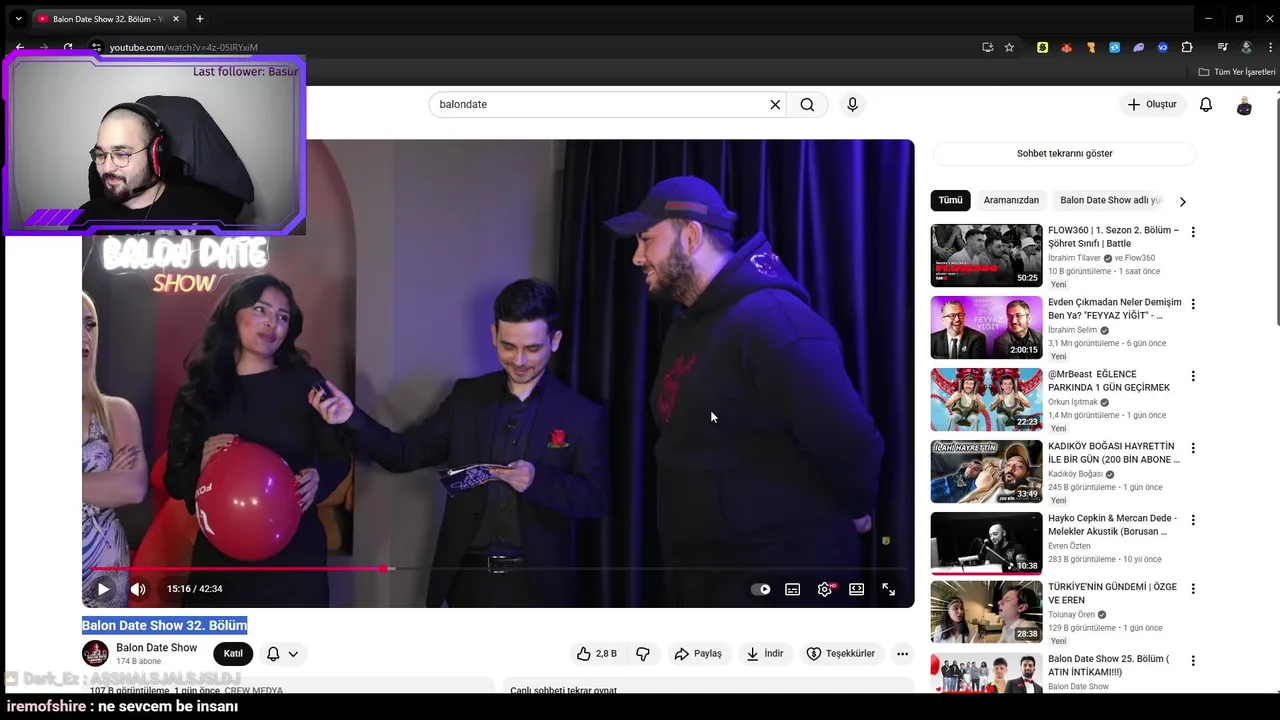The height and width of the screenshot is (720, 1280).
Task: Open options for FLOW360 video
Action: point(1192,232)
